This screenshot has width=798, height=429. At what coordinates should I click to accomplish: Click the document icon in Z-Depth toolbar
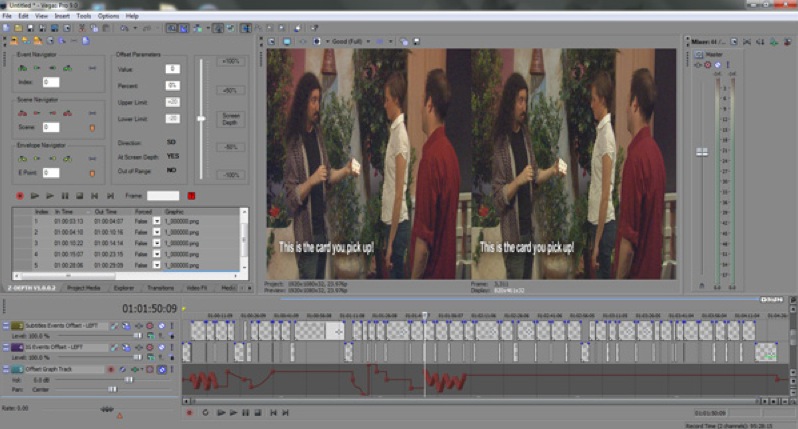[86, 41]
